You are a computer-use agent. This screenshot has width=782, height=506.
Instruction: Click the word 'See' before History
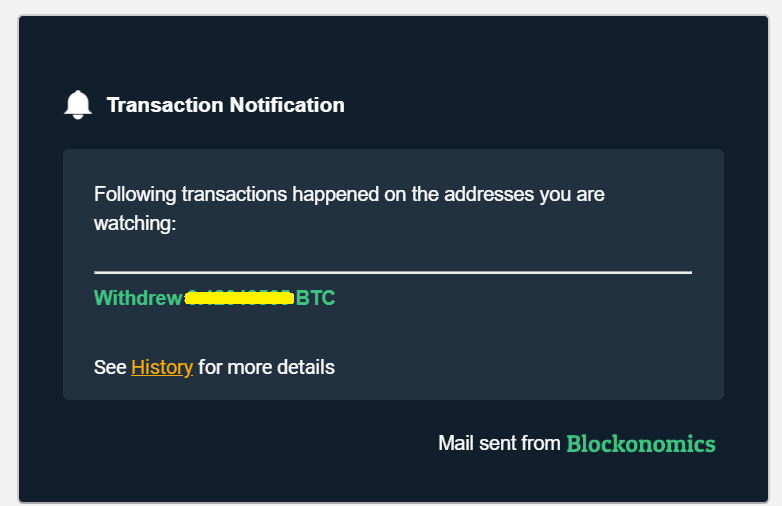(110, 367)
